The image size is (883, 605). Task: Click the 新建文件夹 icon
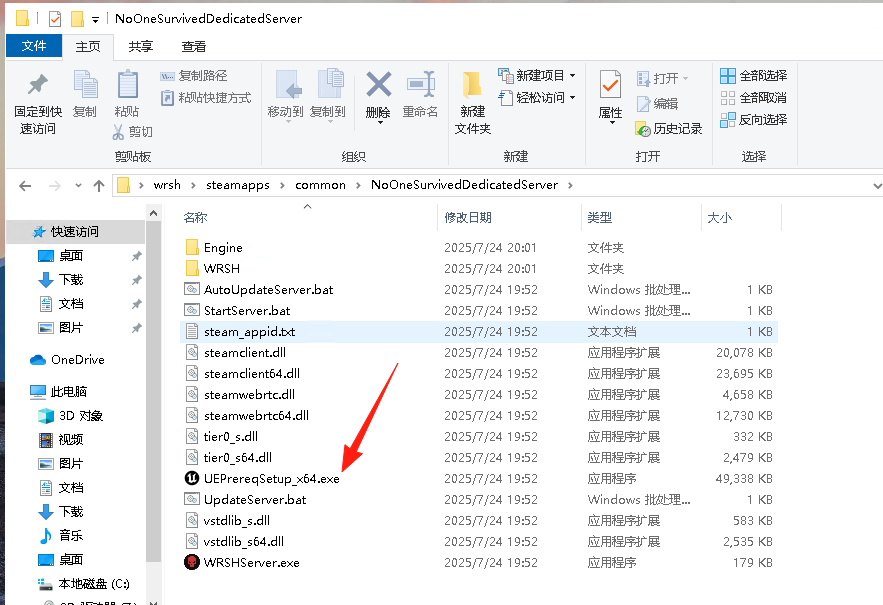pyautogui.click(x=472, y=86)
